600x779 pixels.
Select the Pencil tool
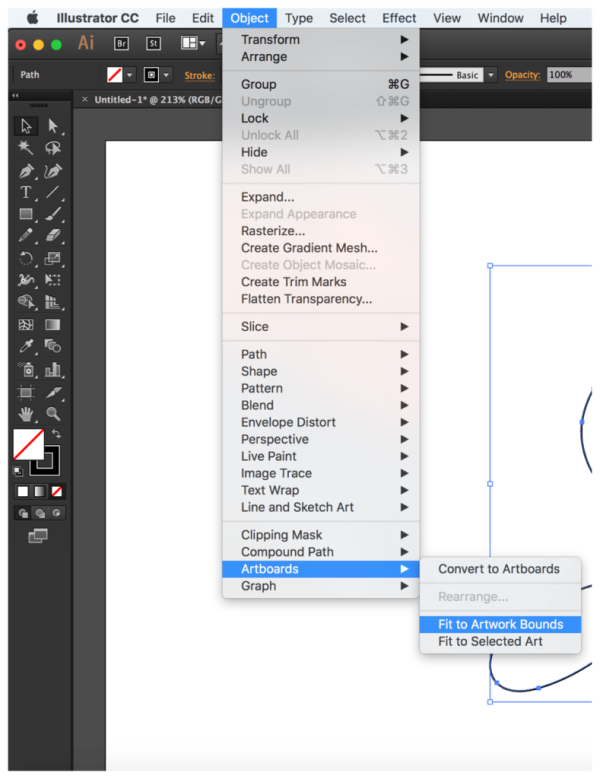coord(26,235)
